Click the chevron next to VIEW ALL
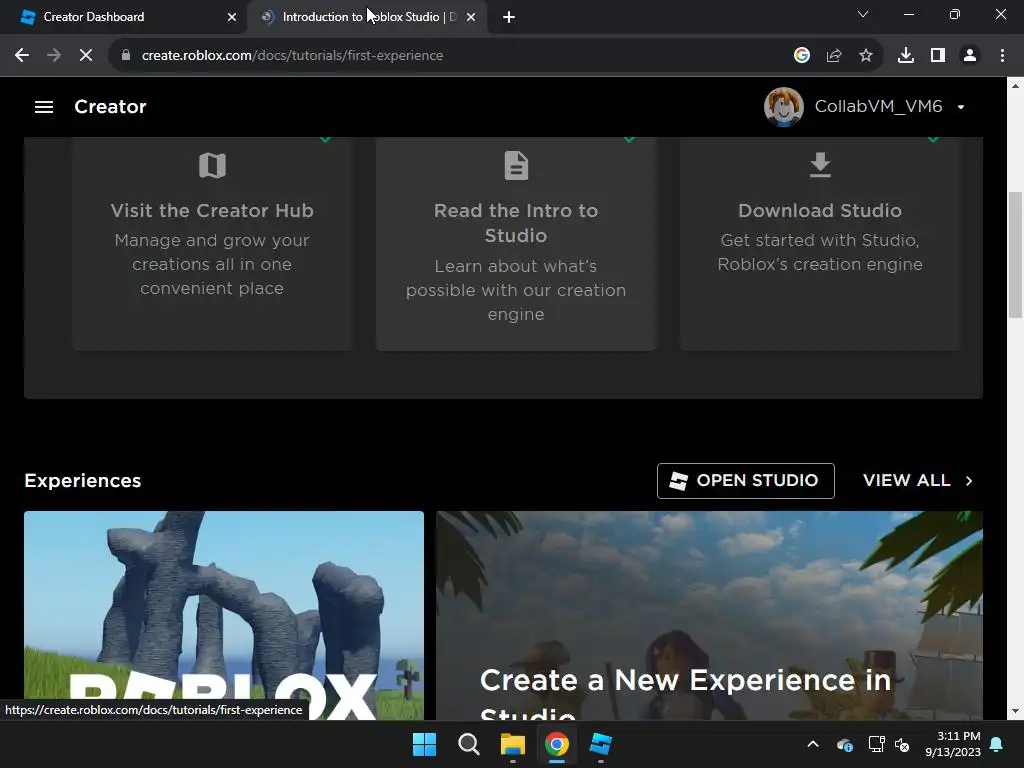This screenshot has width=1024, height=768. [968, 481]
